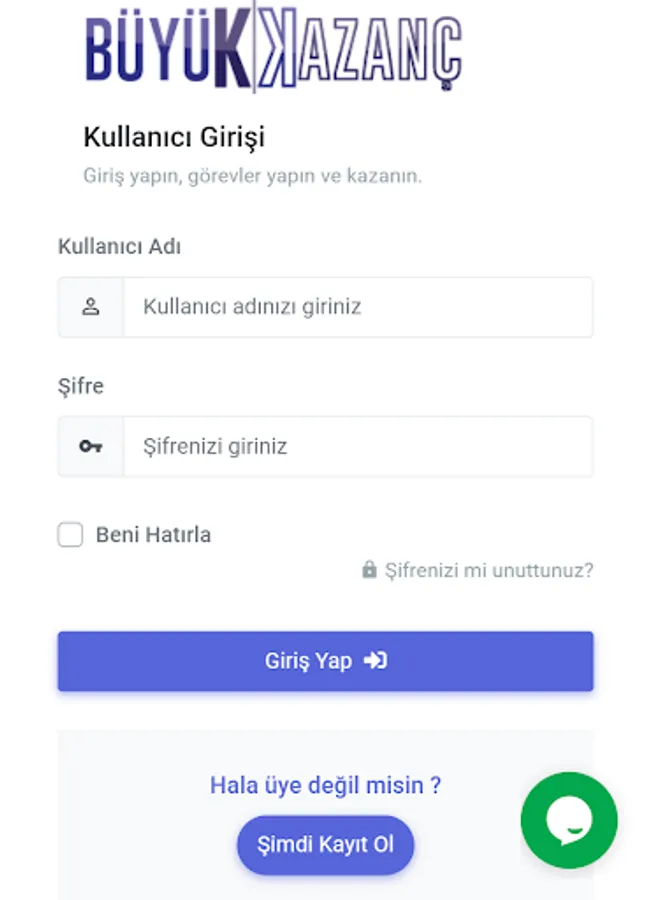
Task: Click the Kullanıcı Girişi heading
Action: click(x=174, y=136)
